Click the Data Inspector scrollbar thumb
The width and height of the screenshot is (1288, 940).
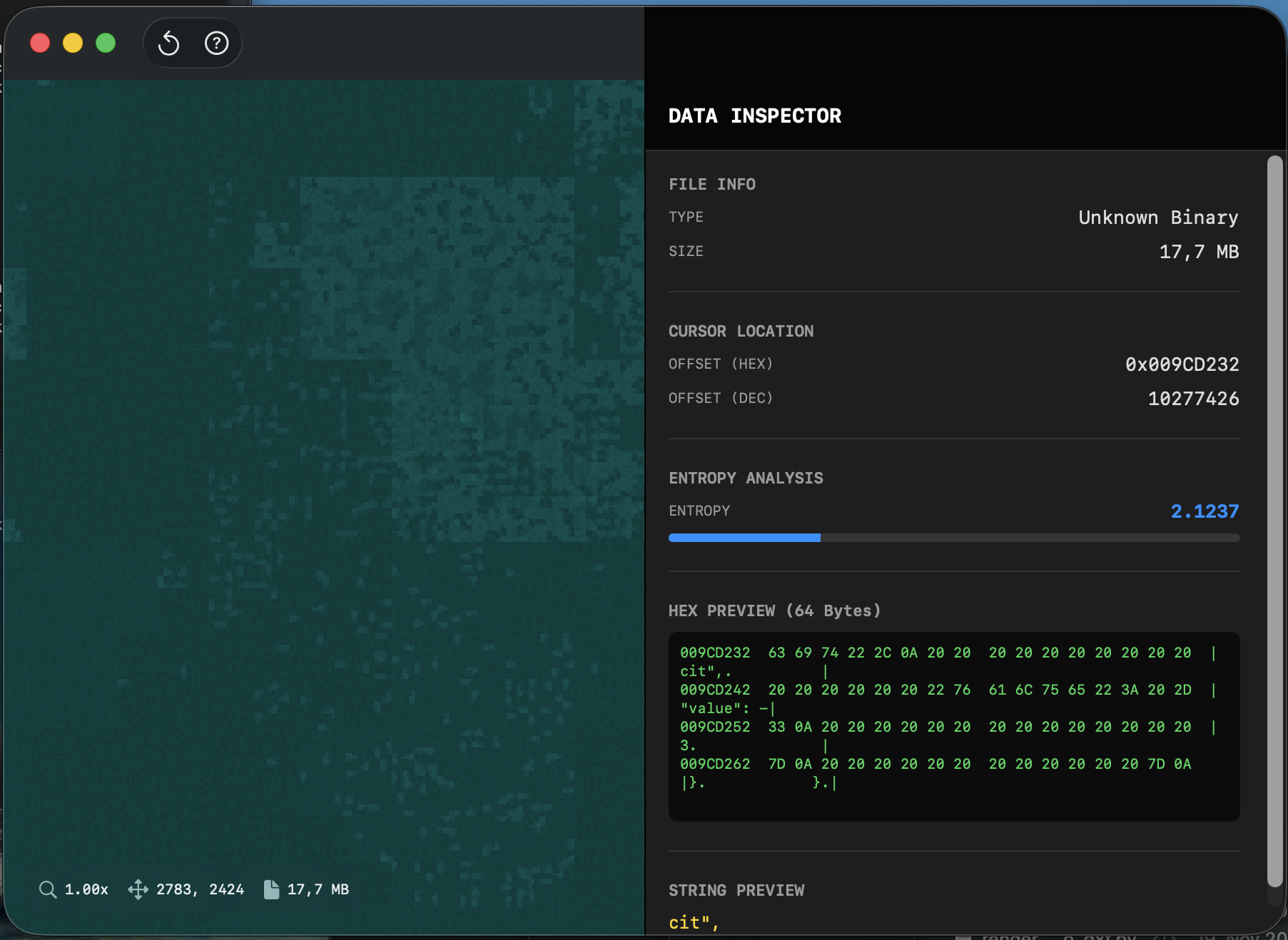click(1274, 521)
